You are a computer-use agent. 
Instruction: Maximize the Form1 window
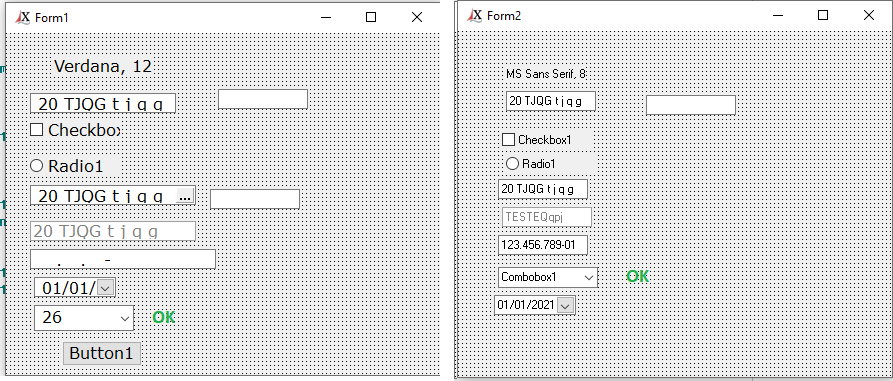371,17
